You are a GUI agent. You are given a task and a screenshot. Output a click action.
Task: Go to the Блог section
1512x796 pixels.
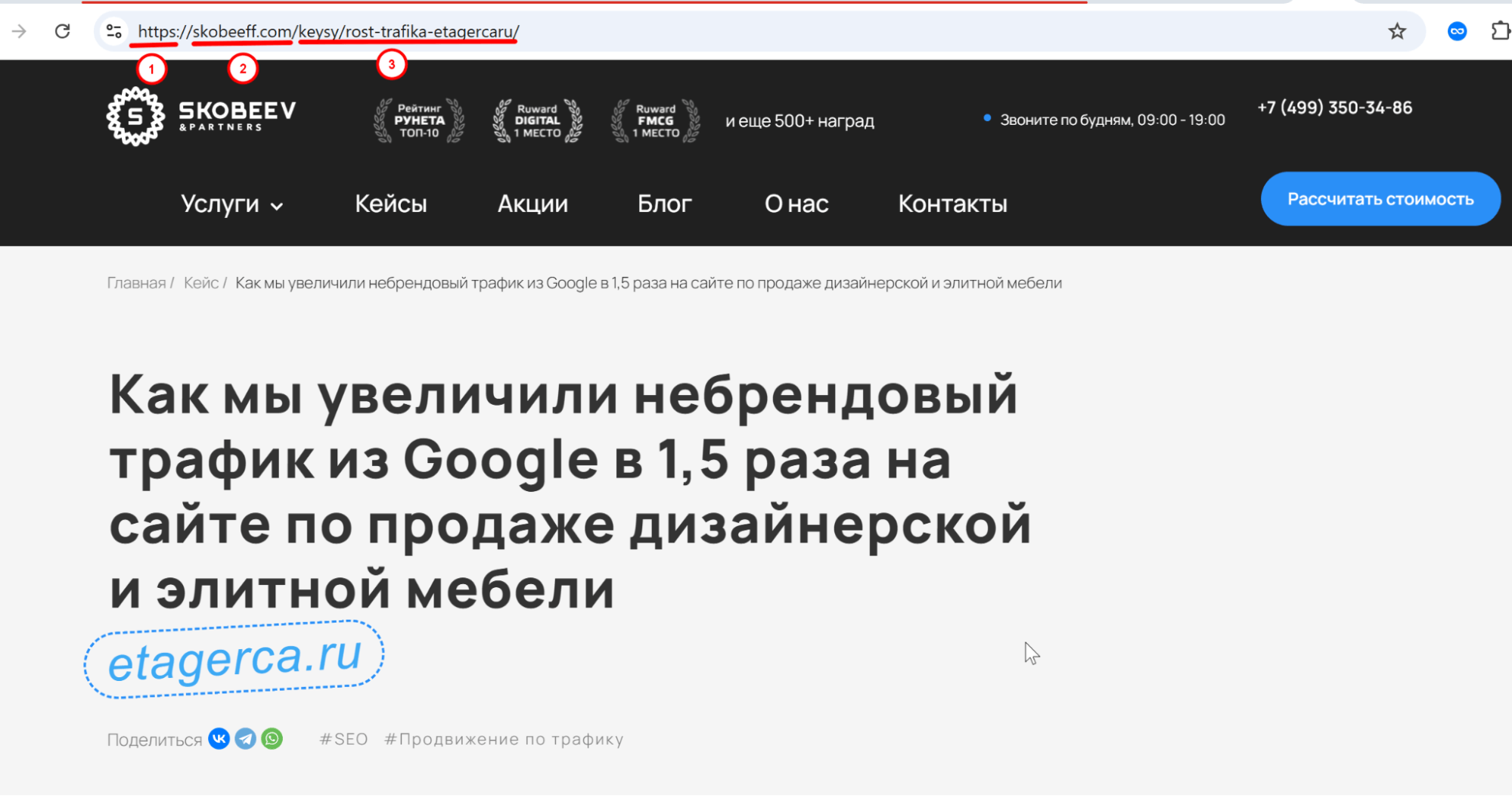pyautogui.click(x=664, y=204)
